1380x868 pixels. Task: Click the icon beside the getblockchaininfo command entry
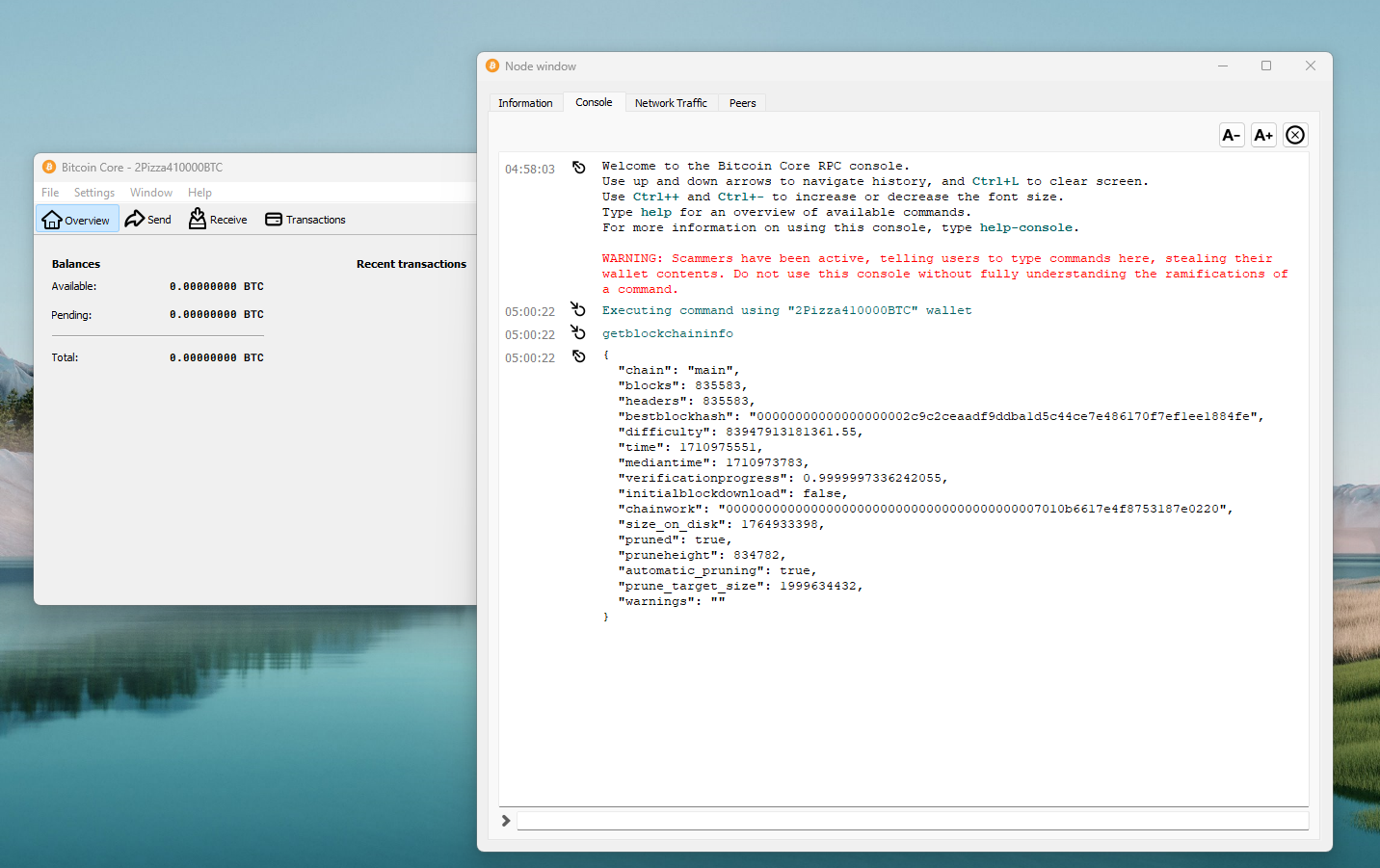tap(578, 332)
